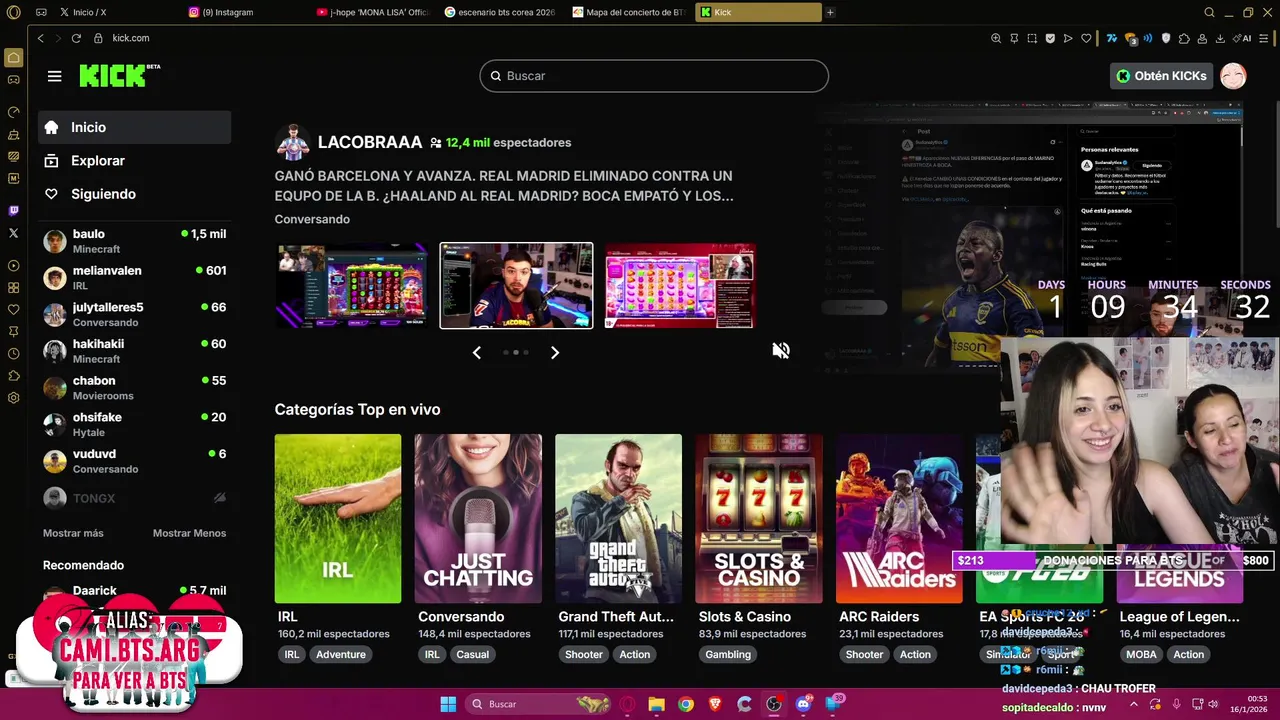Open the Grand Theft Auto category card
Viewport: 1280px width, 720px height.
click(x=618, y=518)
